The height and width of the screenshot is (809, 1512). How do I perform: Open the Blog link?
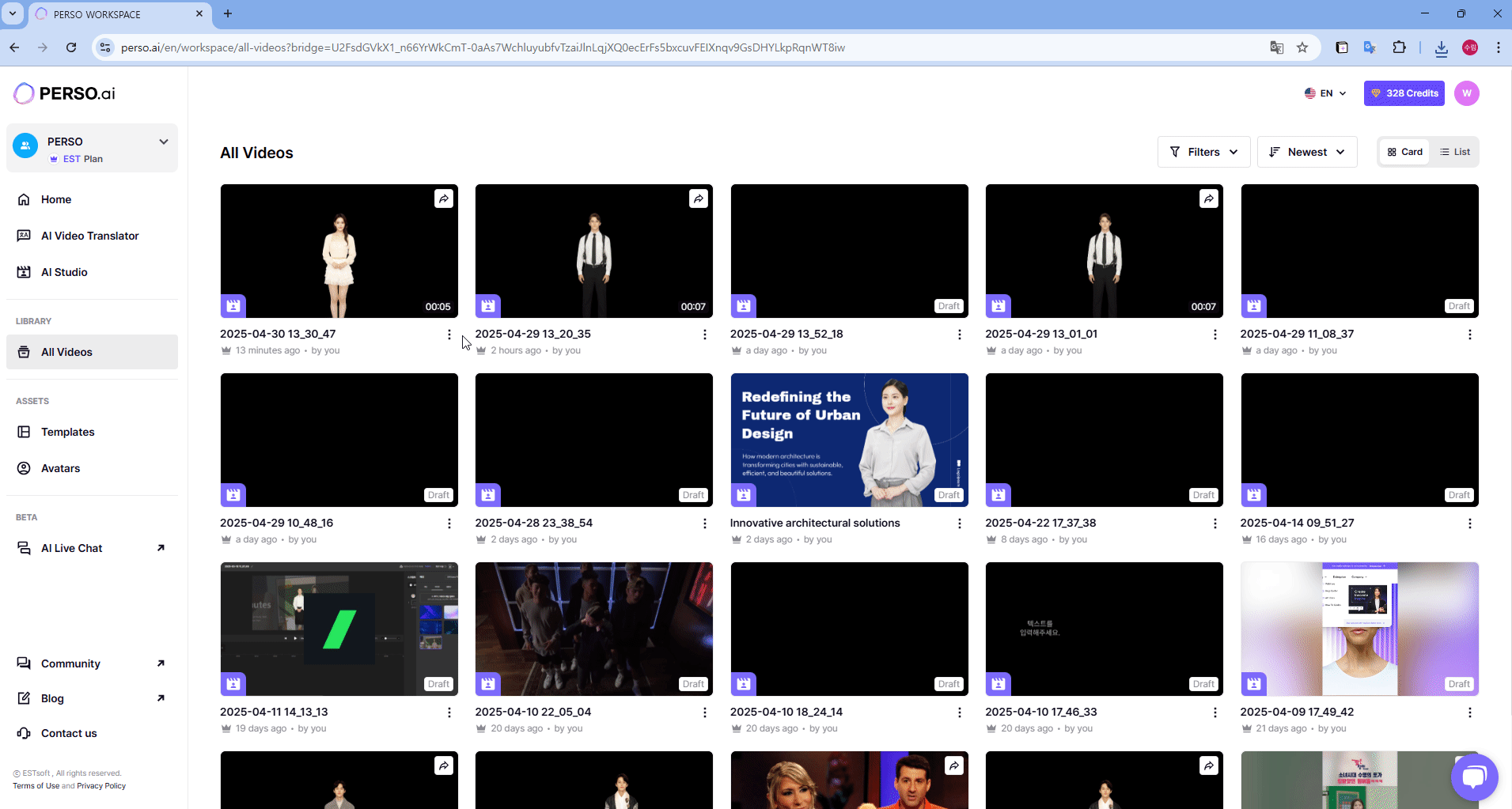coord(92,698)
